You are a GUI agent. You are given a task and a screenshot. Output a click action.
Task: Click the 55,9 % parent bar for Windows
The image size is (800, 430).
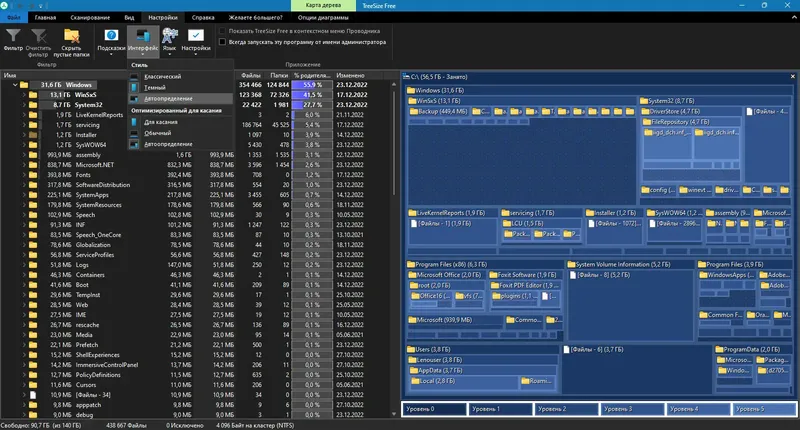point(312,85)
